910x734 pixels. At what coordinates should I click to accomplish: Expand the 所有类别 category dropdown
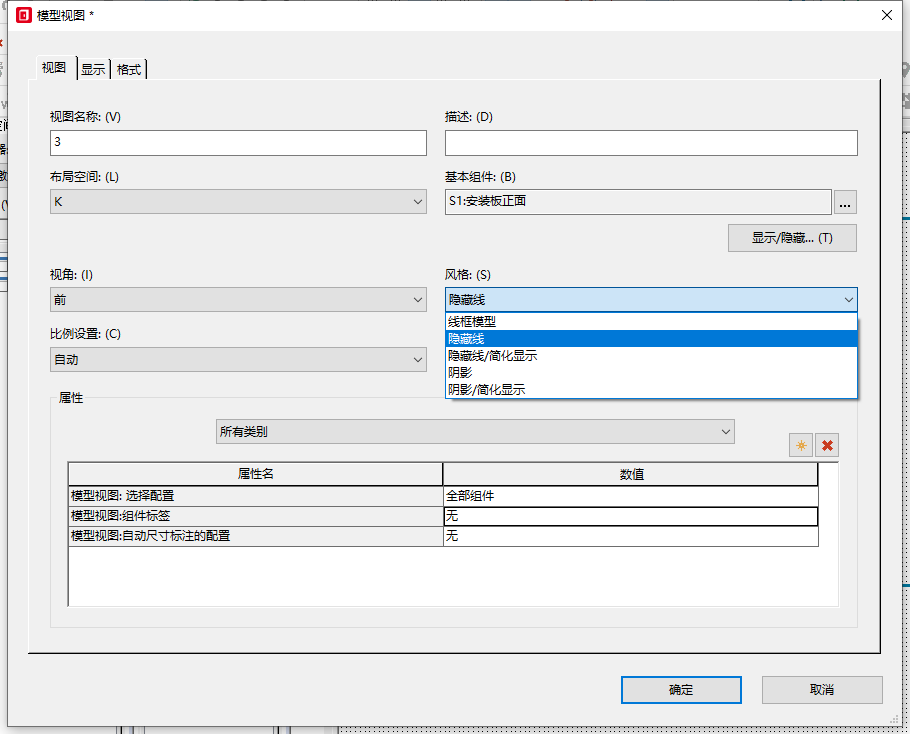click(x=475, y=432)
